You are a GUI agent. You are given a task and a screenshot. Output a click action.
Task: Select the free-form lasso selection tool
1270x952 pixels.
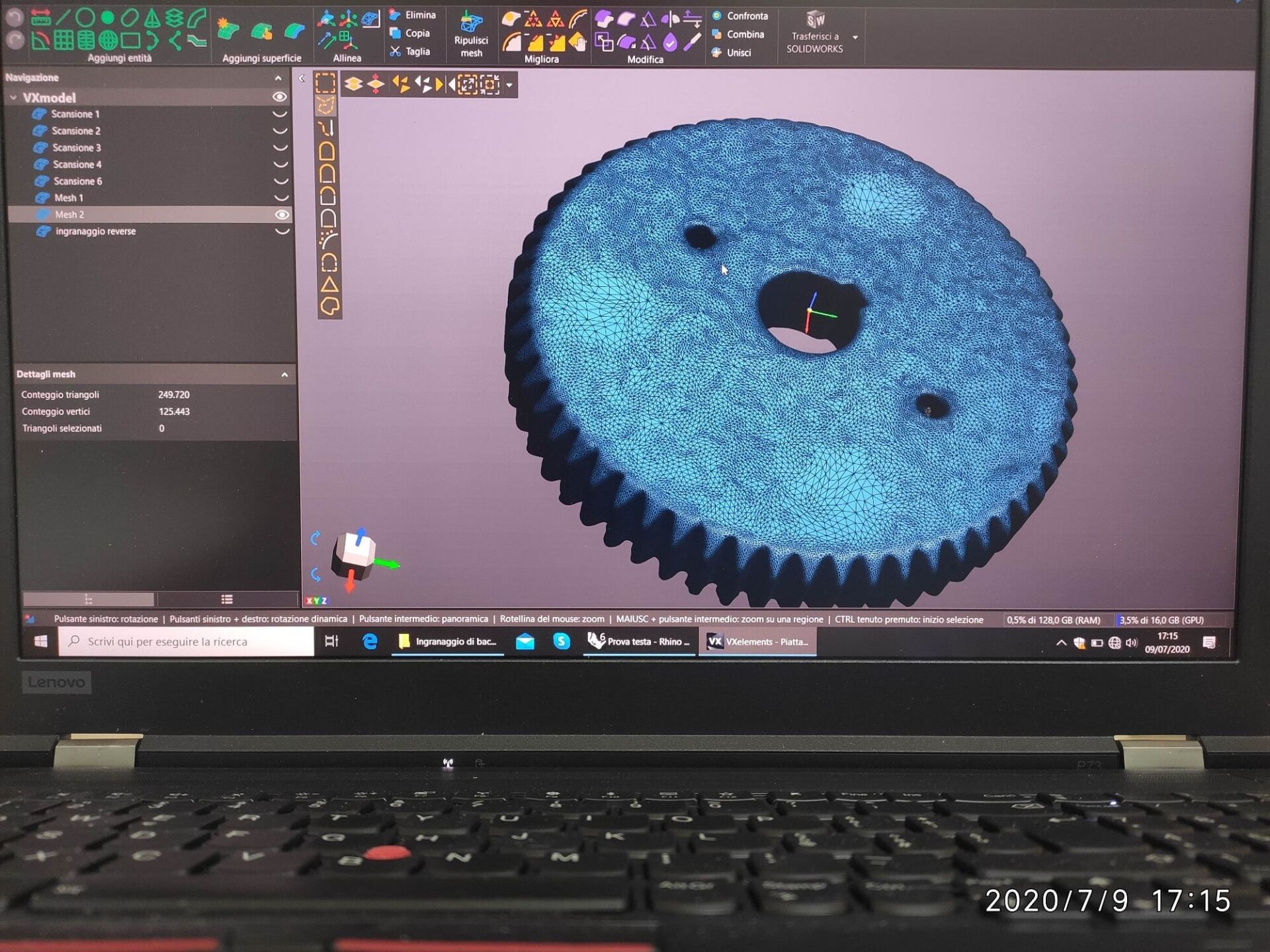pos(327,106)
